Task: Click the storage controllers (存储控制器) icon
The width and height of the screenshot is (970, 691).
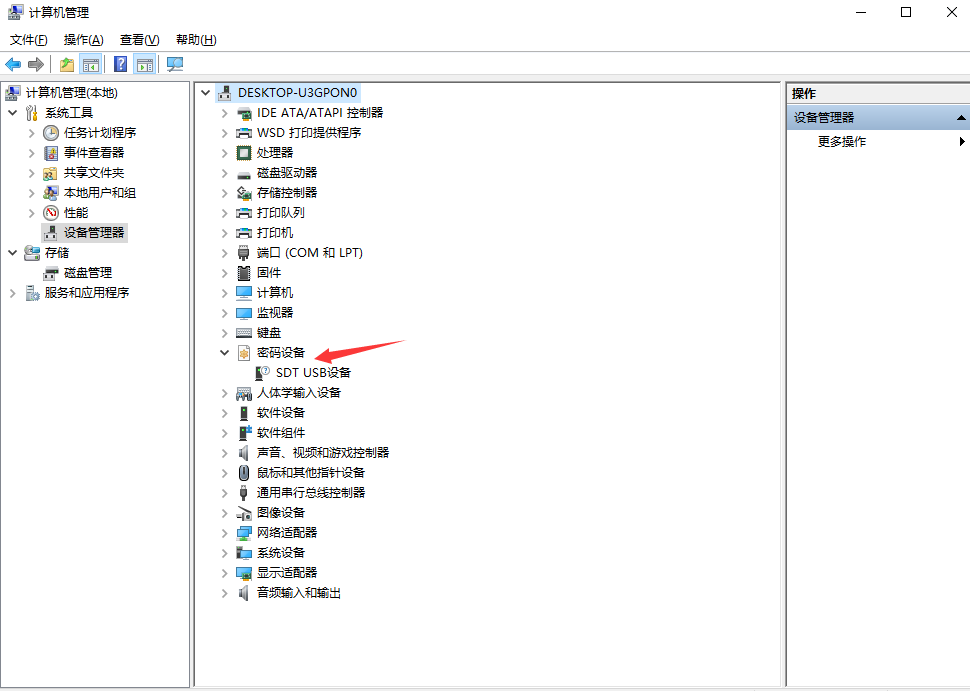Action: click(244, 193)
